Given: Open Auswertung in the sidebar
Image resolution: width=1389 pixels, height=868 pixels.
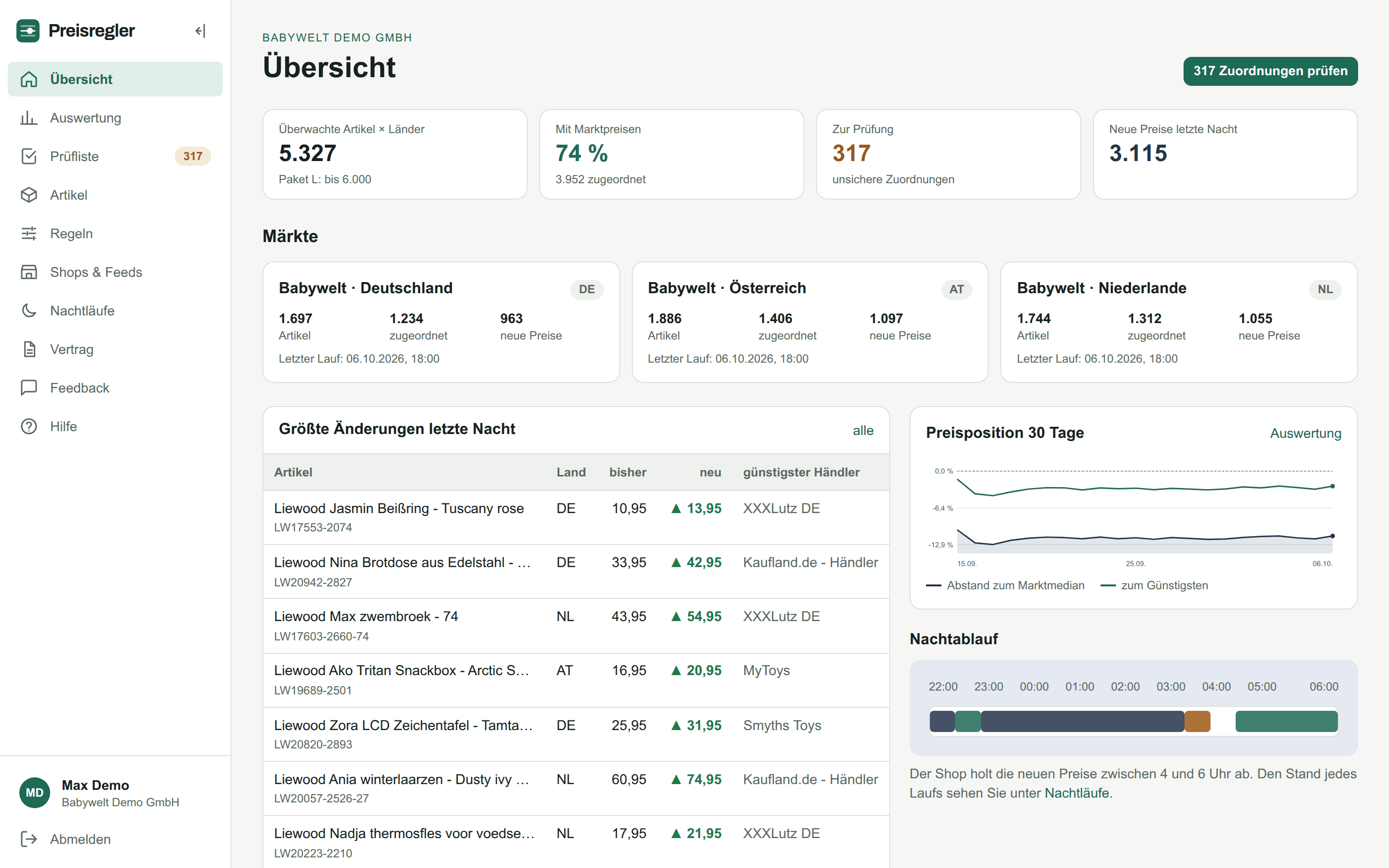Looking at the screenshot, I should [x=115, y=118].
